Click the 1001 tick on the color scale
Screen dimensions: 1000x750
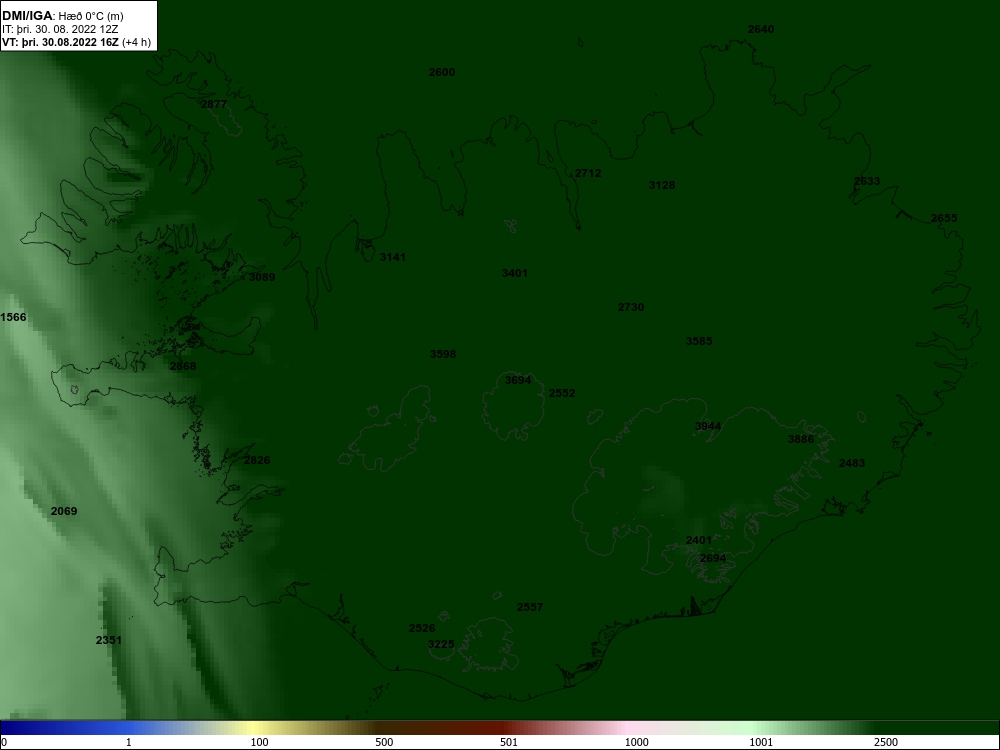(x=761, y=742)
